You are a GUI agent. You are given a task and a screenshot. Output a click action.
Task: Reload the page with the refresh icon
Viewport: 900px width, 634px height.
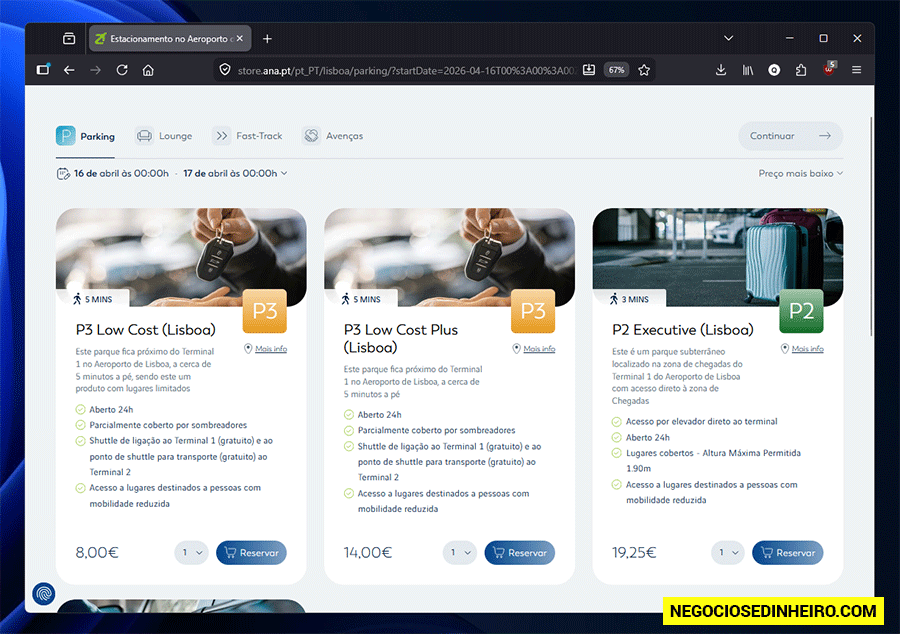(x=122, y=70)
